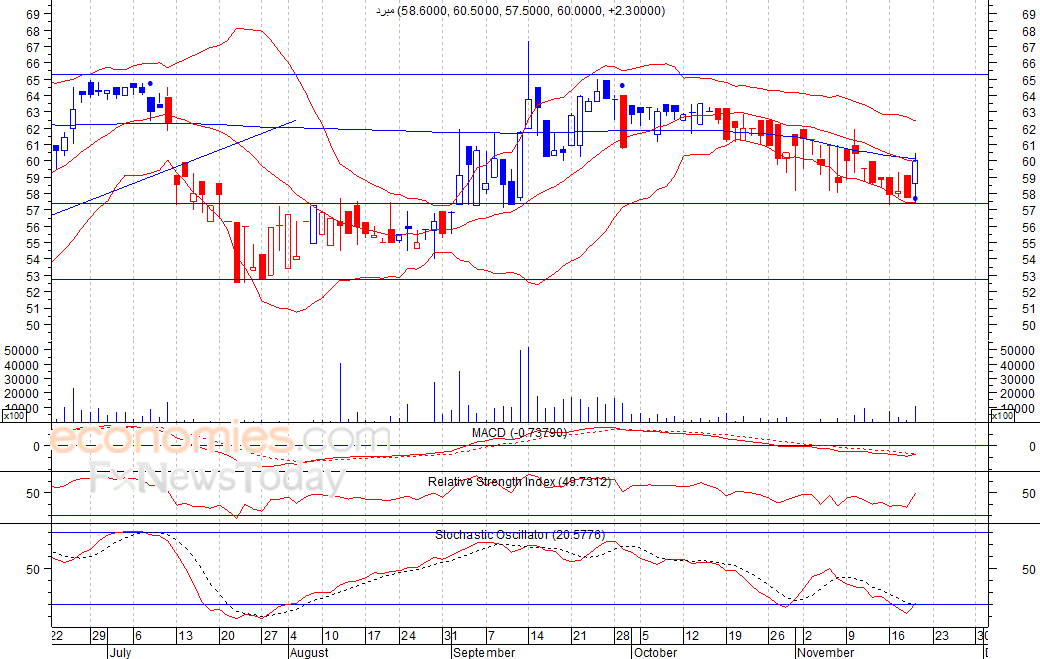Viewport: 1040px width, 659px height.
Task: Click the 57 price label on the right axis
Action: pyautogui.click(x=1029, y=211)
